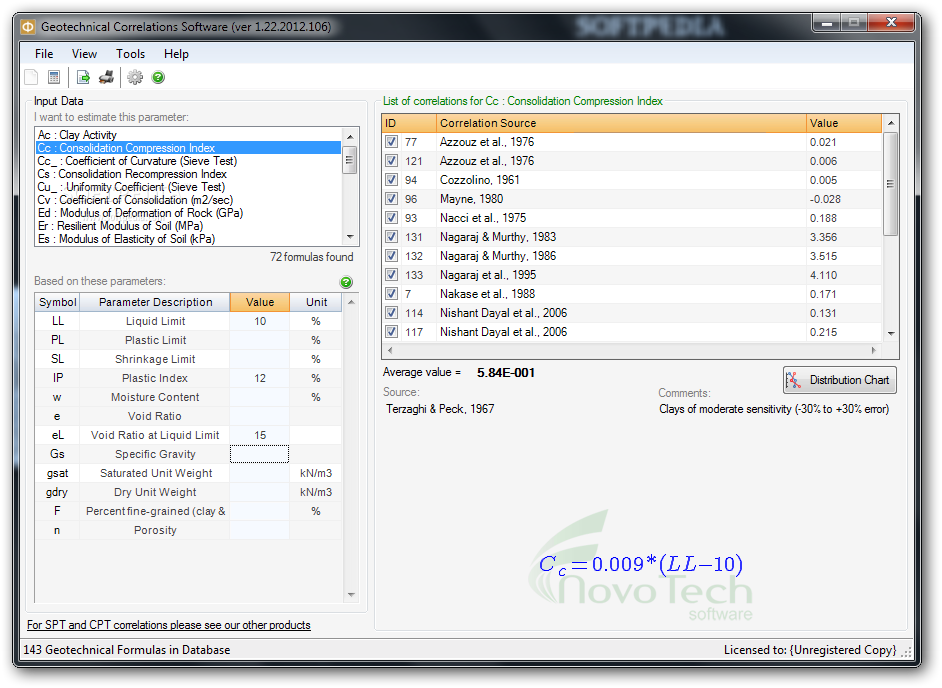This screenshot has height=688, width=942.
Task: Click the input parameters table scroll-up arrow
Action: tap(351, 302)
